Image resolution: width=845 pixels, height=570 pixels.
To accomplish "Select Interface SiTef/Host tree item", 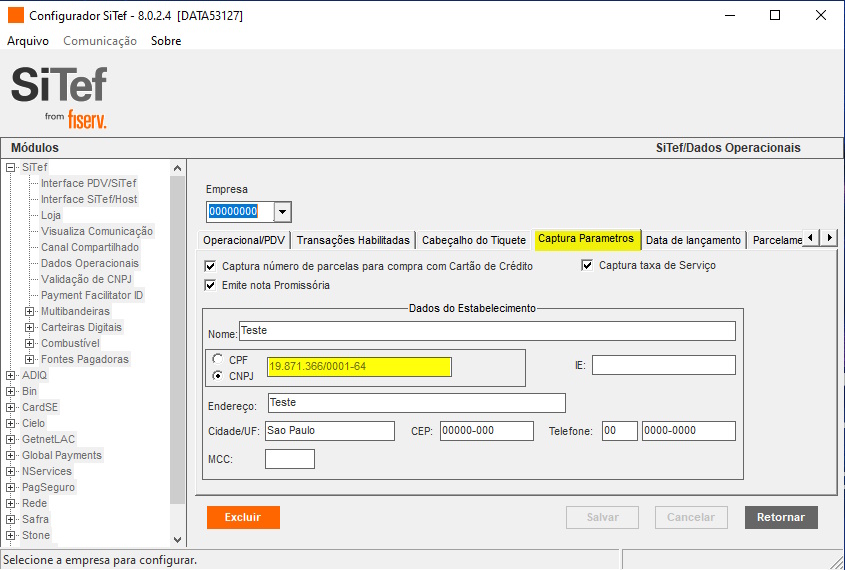I will coord(89,199).
